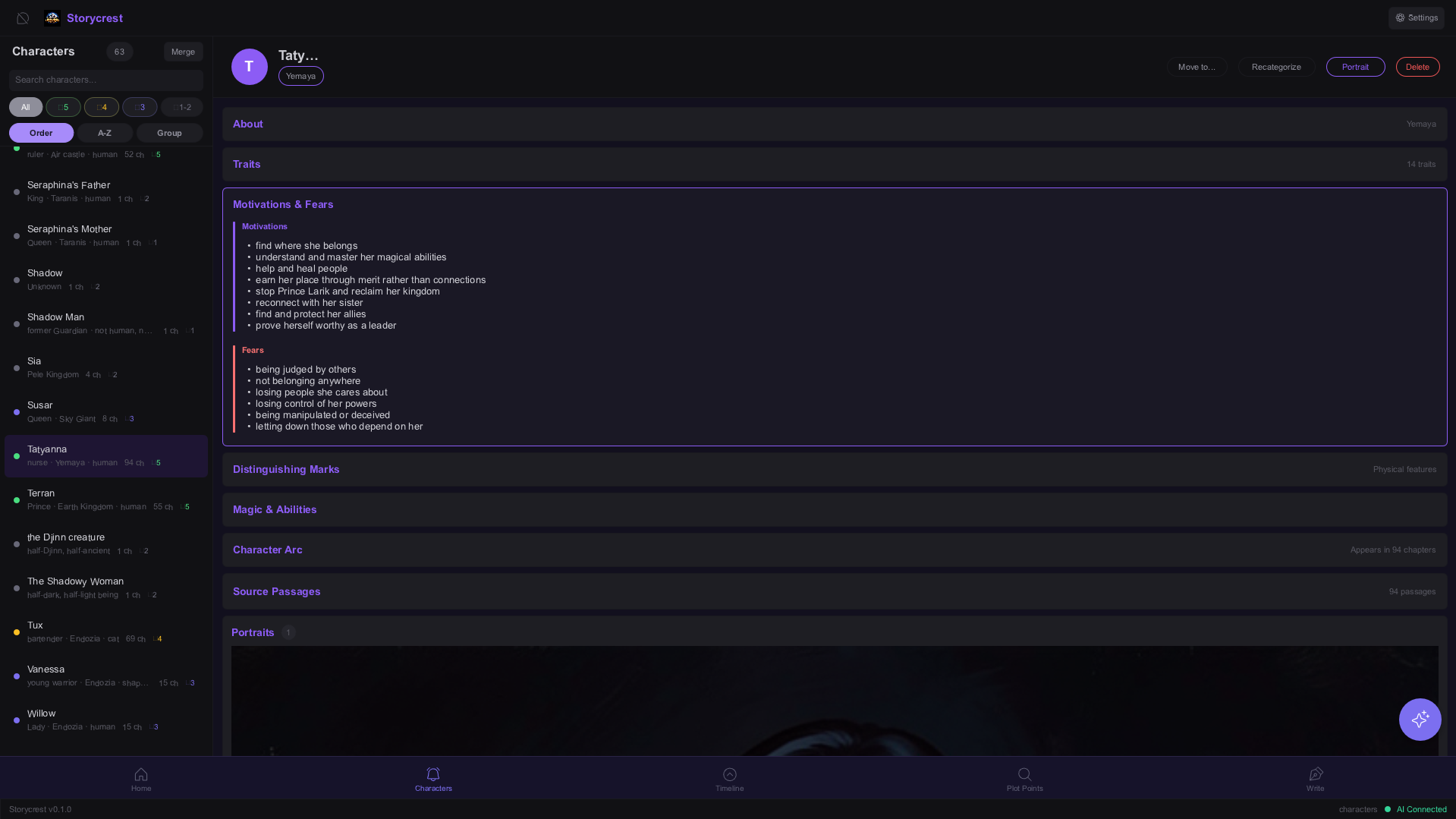Image resolution: width=1456 pixels, height=819 pixels.
Task: Select Tux in the character list
Action: pyautogui.click(x=105, y=631)
